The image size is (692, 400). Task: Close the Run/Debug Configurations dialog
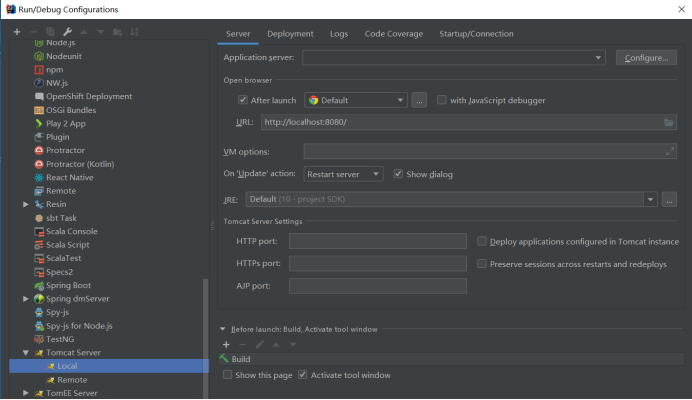681,9
